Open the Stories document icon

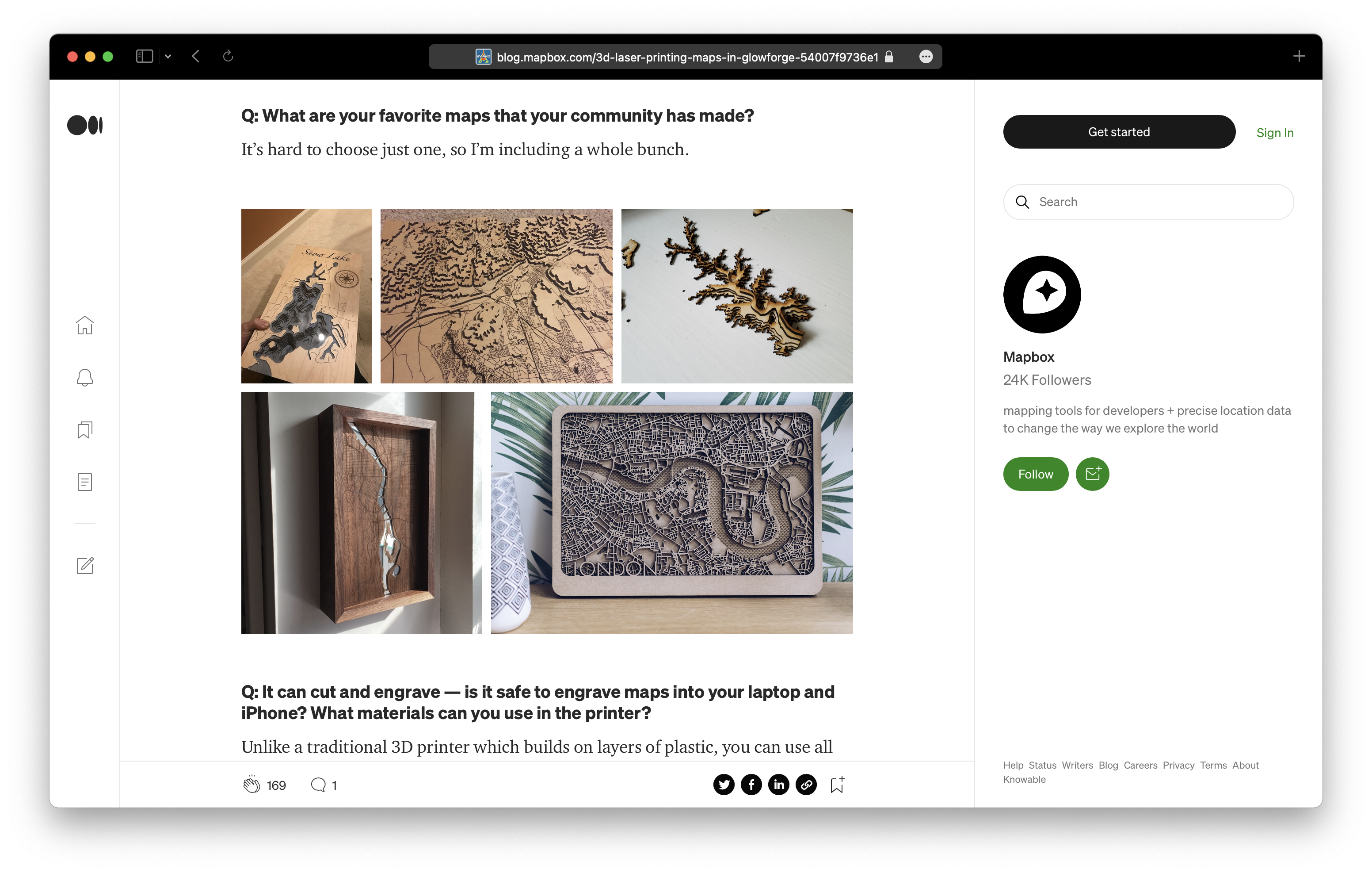(x=85, y=482)
